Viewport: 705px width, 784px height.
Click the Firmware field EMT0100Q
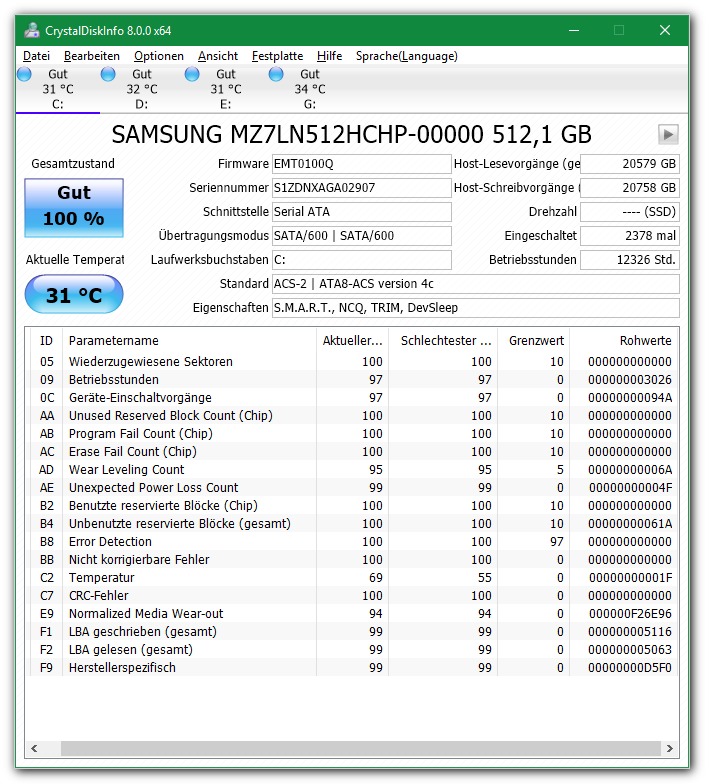[x=362, y=164]
